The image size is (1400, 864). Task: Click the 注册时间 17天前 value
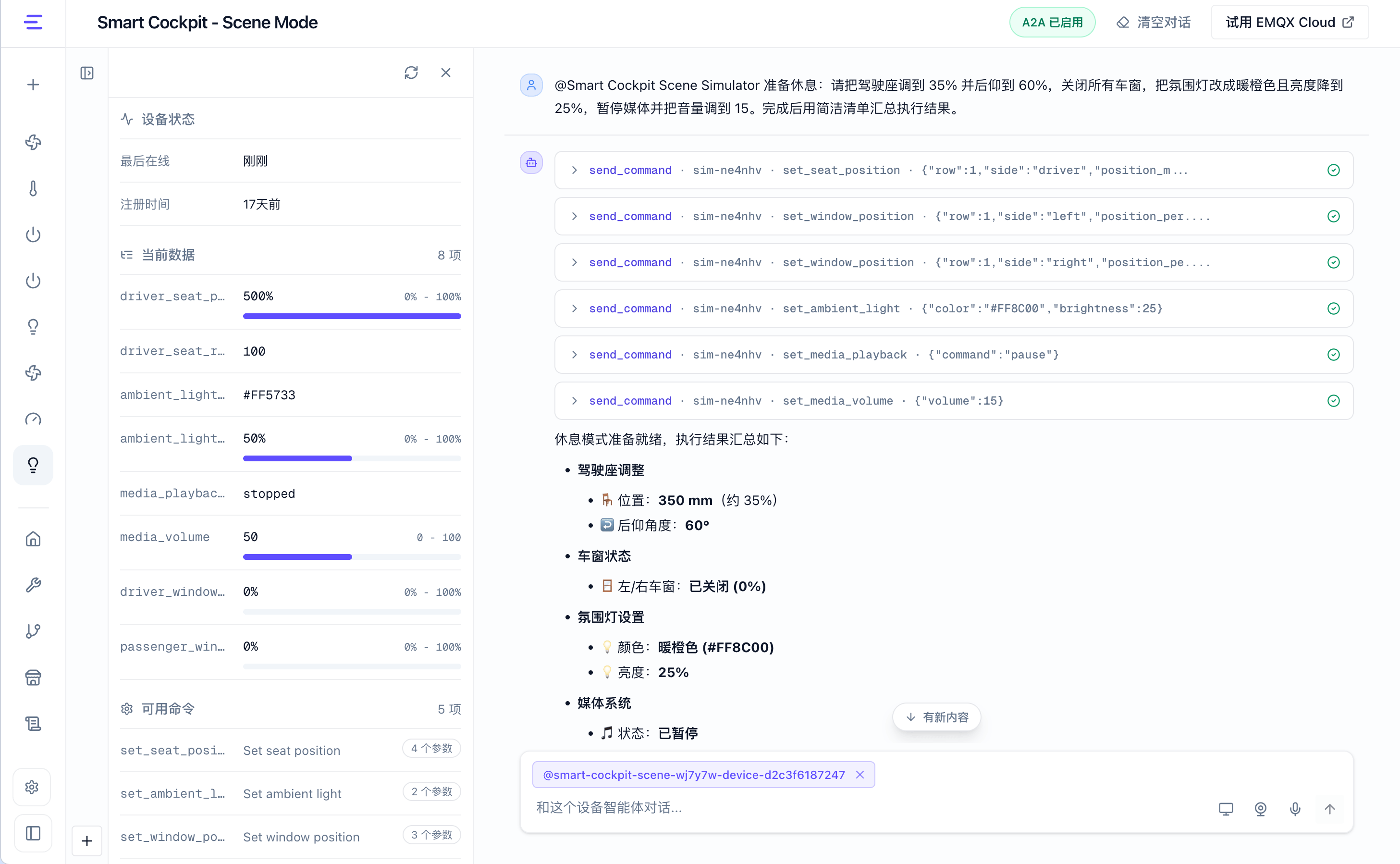click(262, 204)
